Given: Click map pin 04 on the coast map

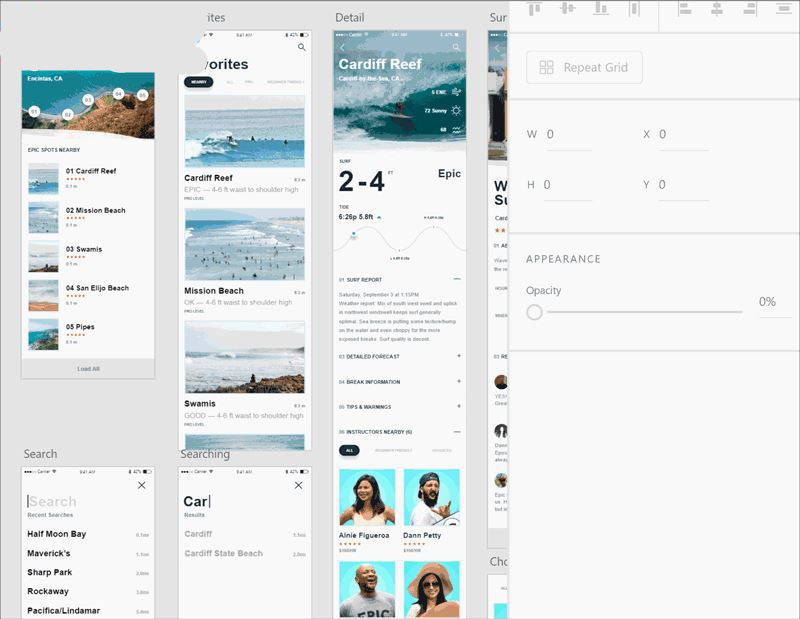Looking at the screenshot, I should point(118,94).
